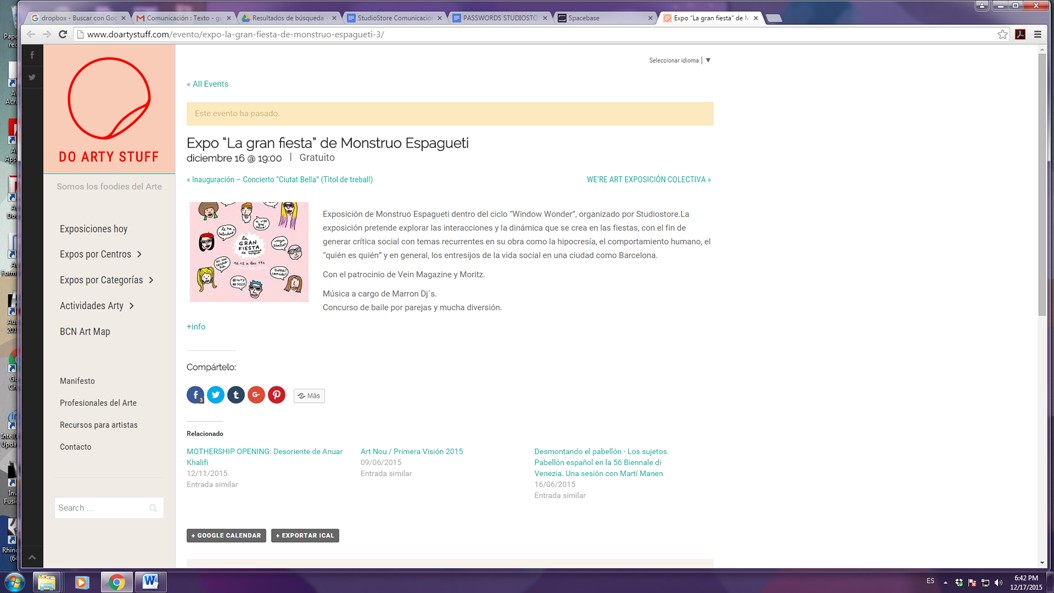Screen dimensions: 1054x593
Task: Open Art Nou / Primera Visión 2015 link
Action: (411, 451)
